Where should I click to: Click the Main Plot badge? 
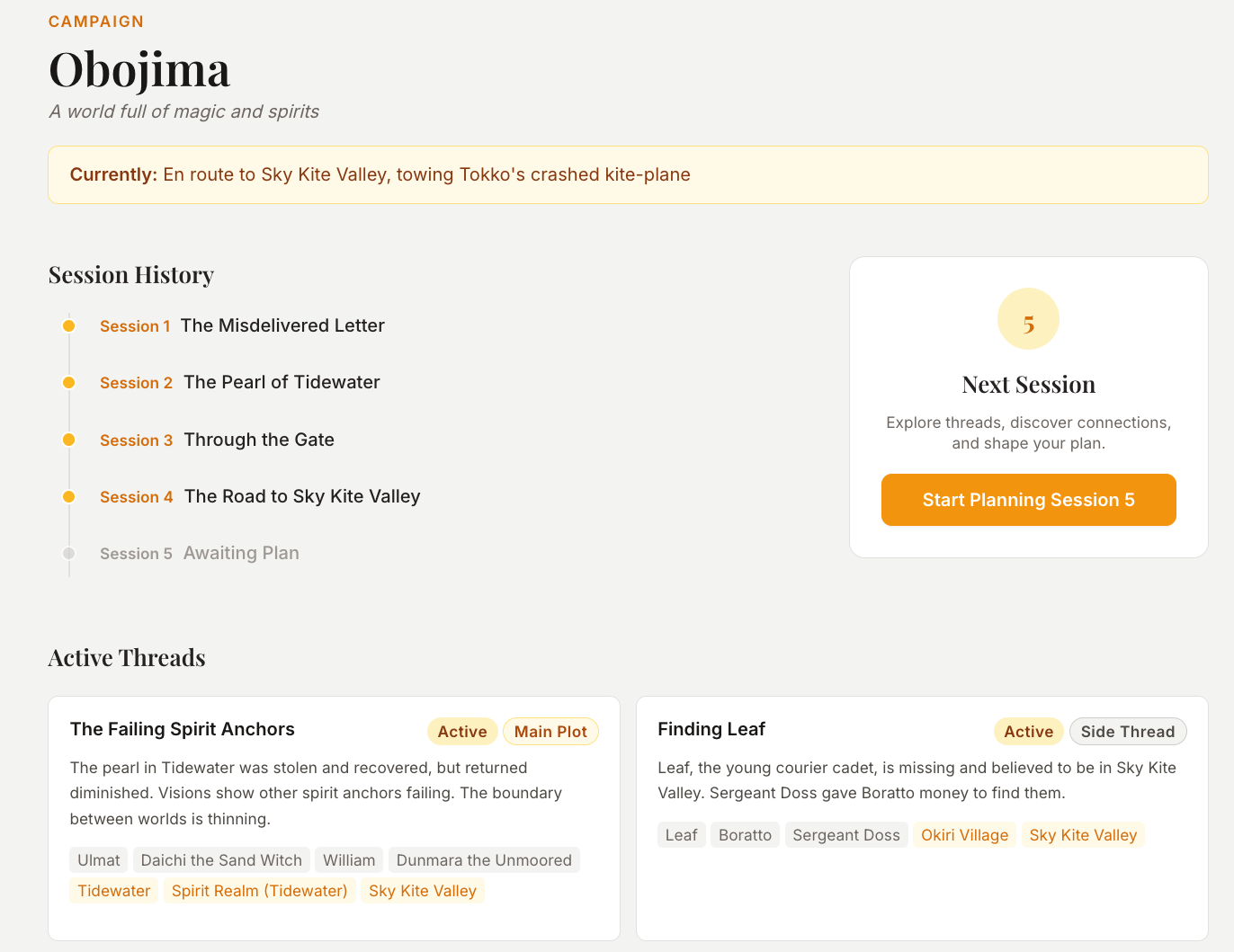point(550,732)
